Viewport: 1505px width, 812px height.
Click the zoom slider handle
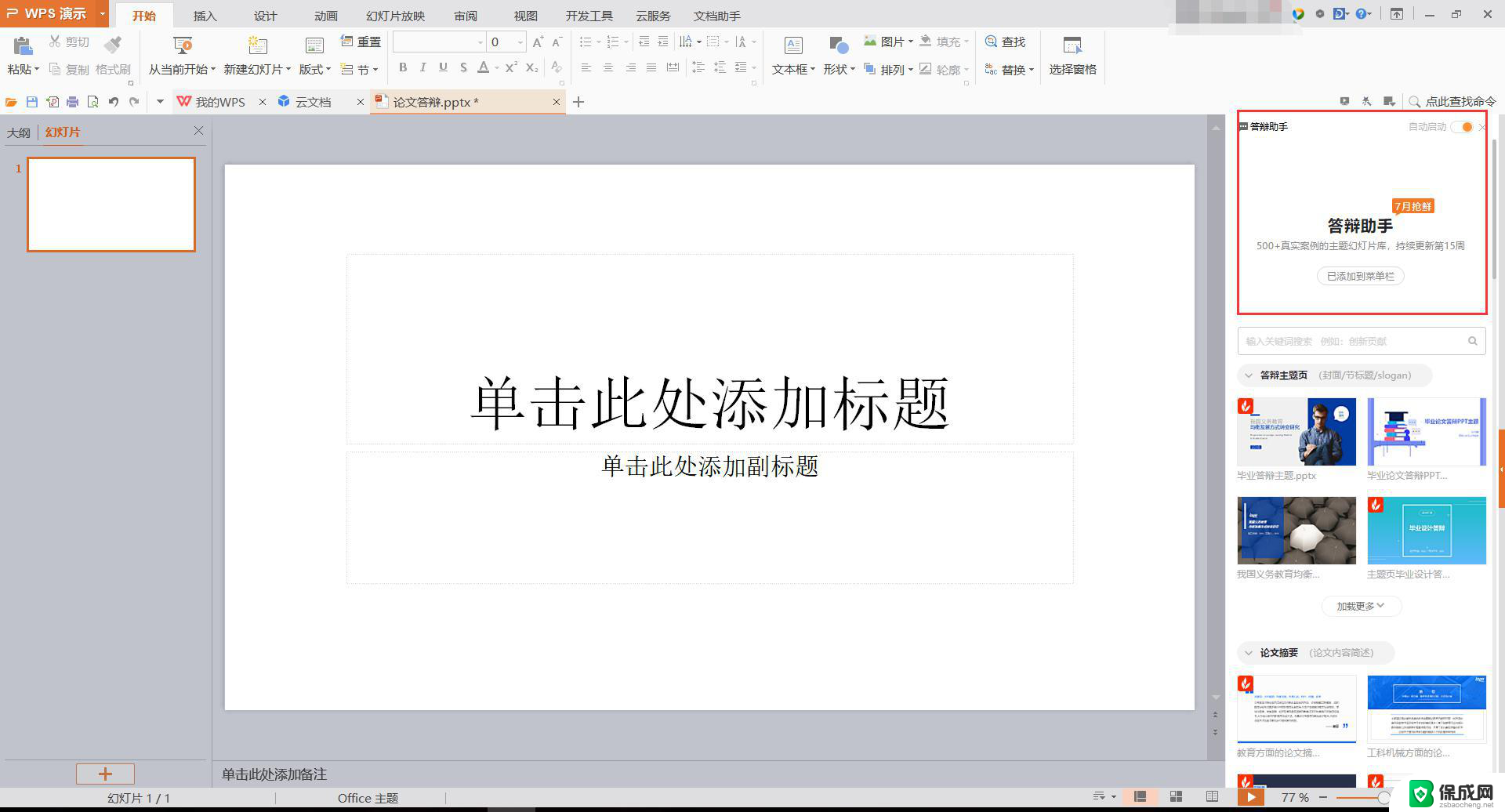click(1384, 797)
